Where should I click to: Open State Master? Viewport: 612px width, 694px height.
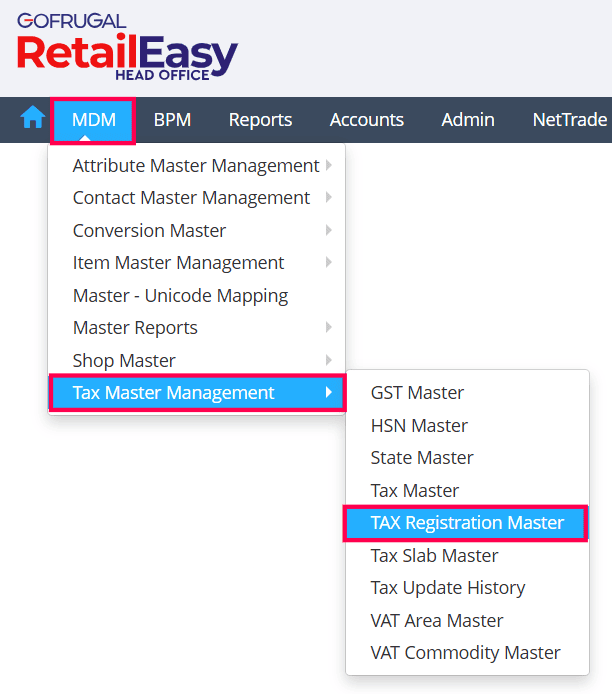[x=467, y=458]
